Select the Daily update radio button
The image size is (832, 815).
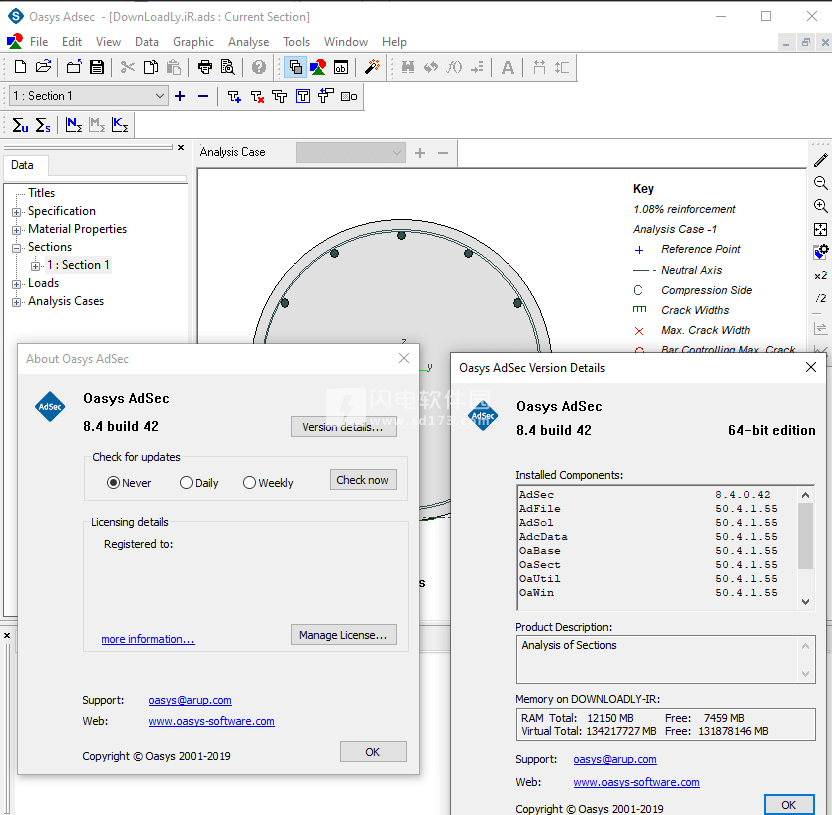186,482
